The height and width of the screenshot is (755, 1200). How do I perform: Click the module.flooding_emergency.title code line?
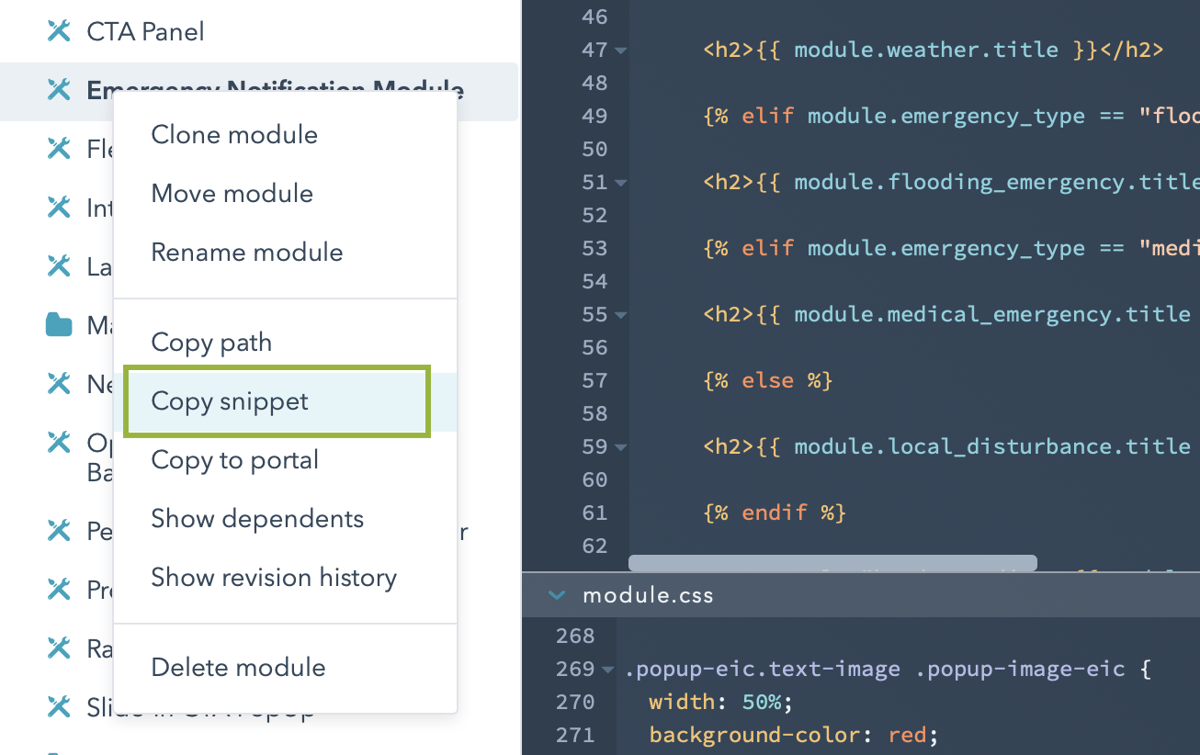(x=951, y=182)
